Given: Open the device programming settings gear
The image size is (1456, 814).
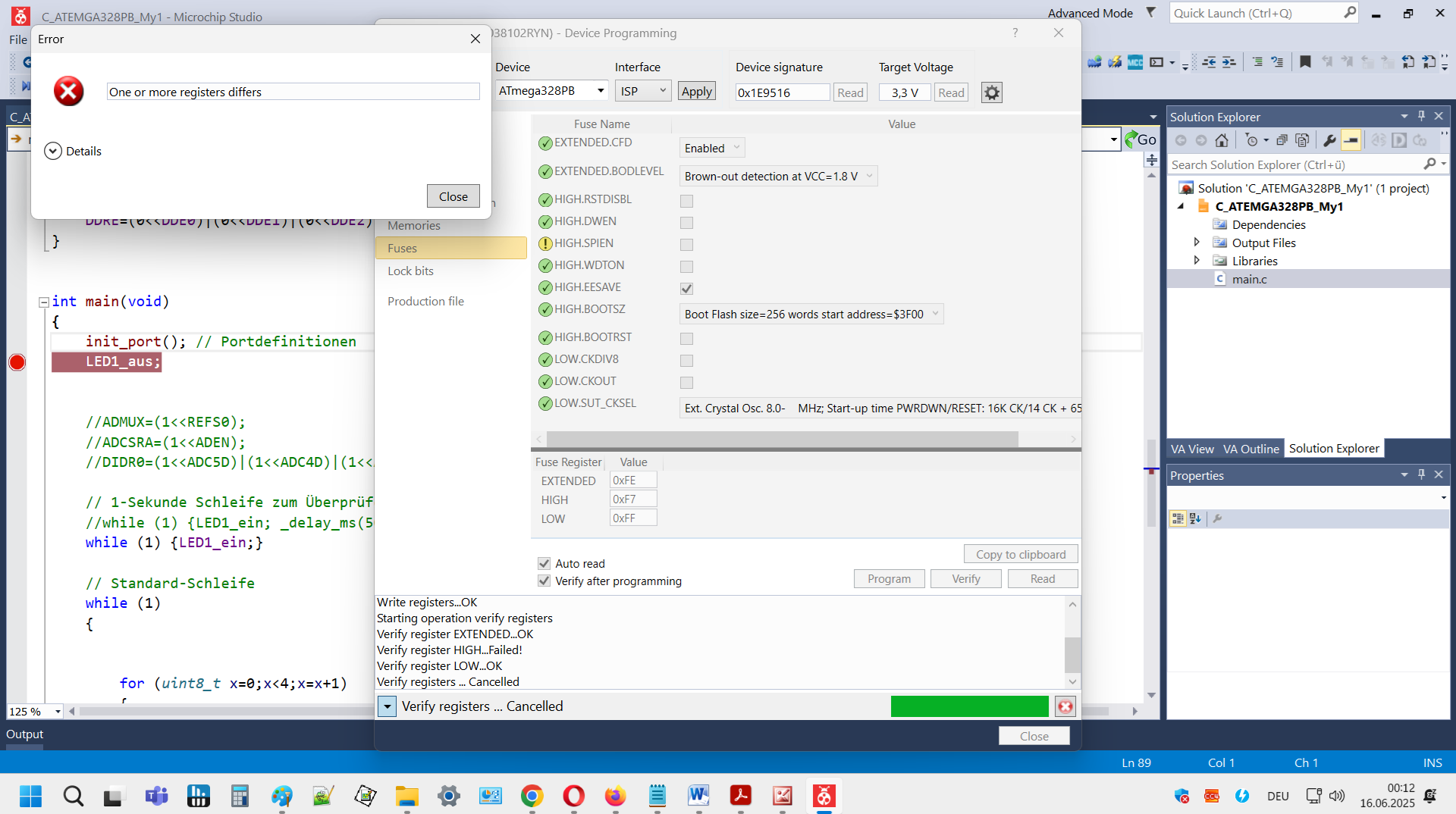Looking at the screenshot, I should click(x=991, y=92).
